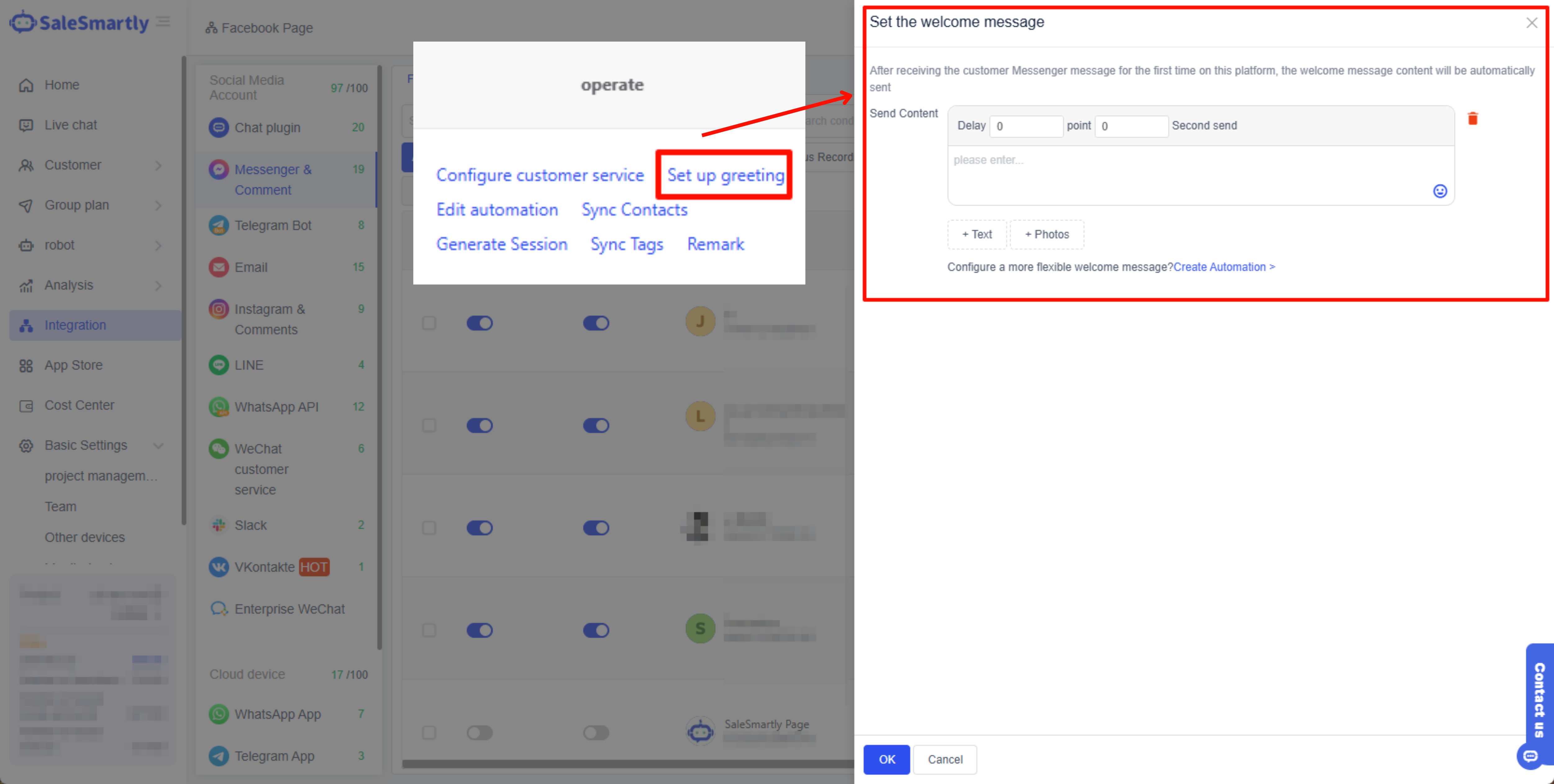Enable the SaleSmartly Page row's first toggle
The width and height of the screenshot is (1554, 784).
point(479,733)
